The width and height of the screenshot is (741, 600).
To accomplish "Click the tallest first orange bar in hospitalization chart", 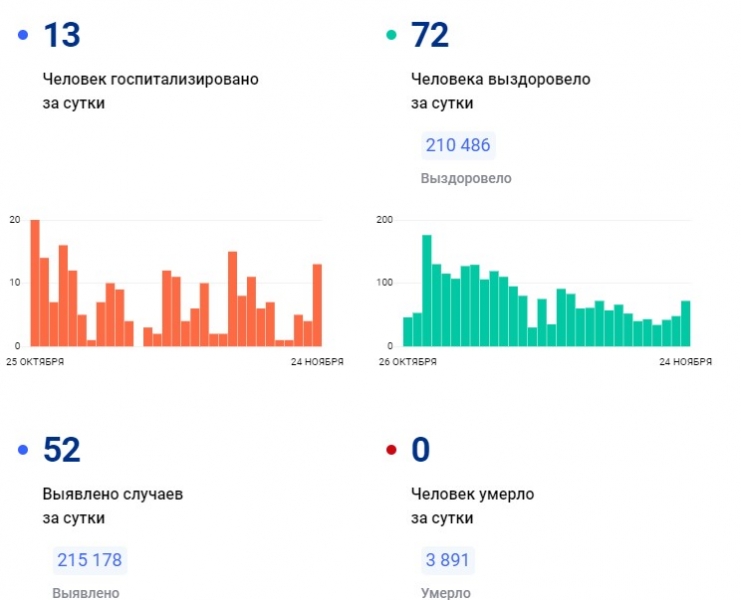I will 35,282.
